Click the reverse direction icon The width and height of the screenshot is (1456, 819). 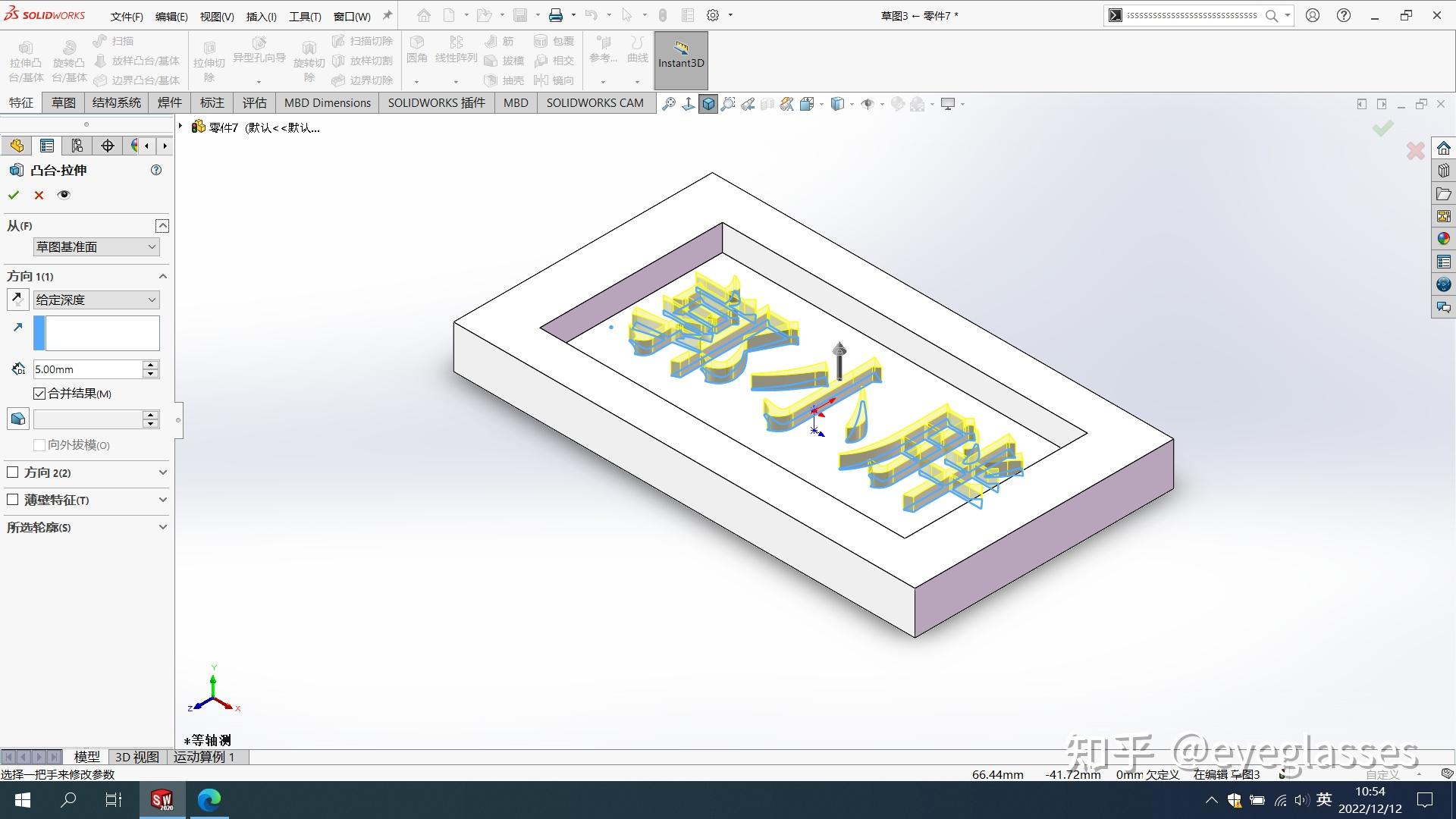tap(18, 300)
